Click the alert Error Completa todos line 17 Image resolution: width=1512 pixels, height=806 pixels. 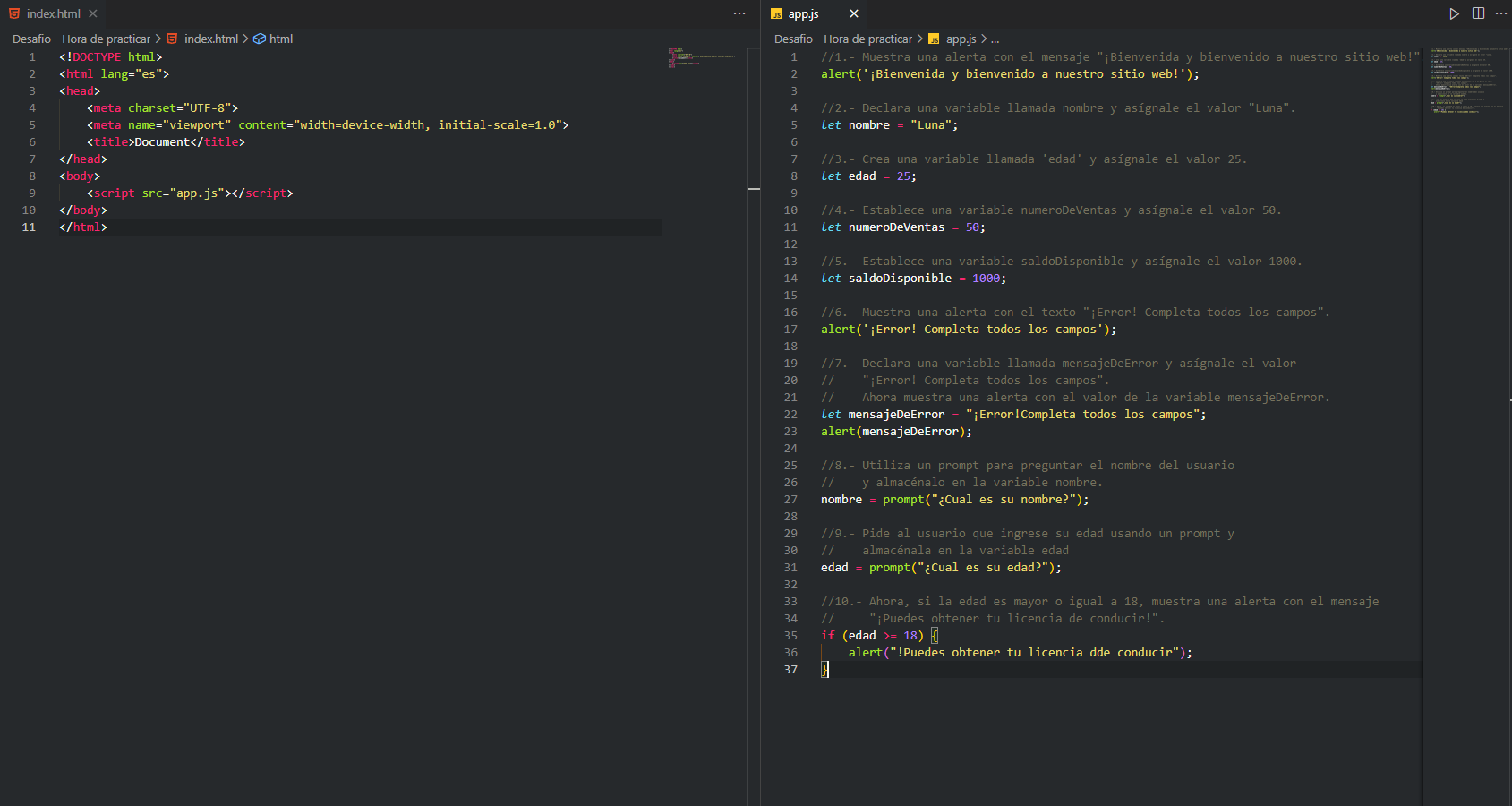point(969,329)
